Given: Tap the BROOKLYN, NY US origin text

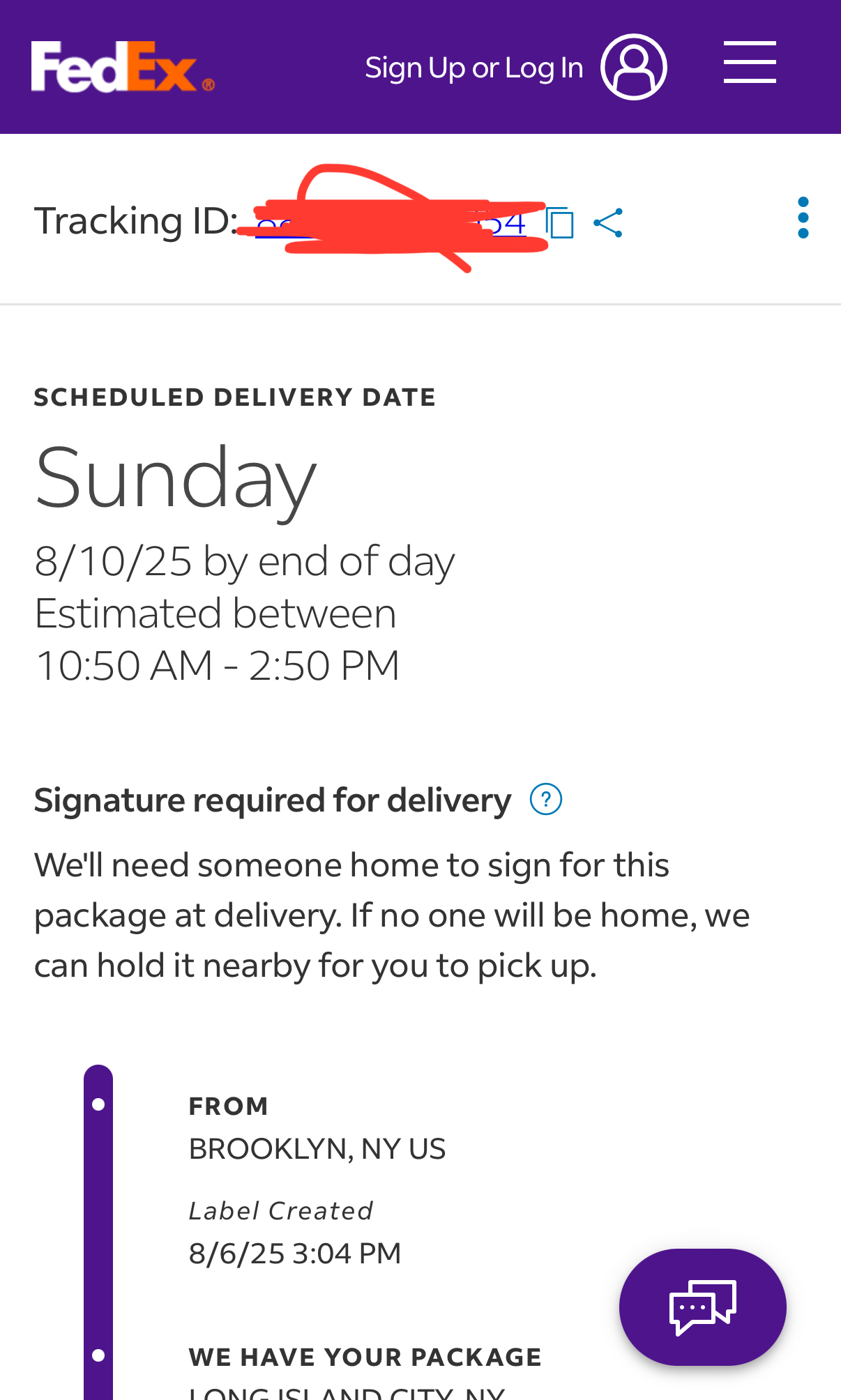Looking at the screenshot, I should 317,1148.
